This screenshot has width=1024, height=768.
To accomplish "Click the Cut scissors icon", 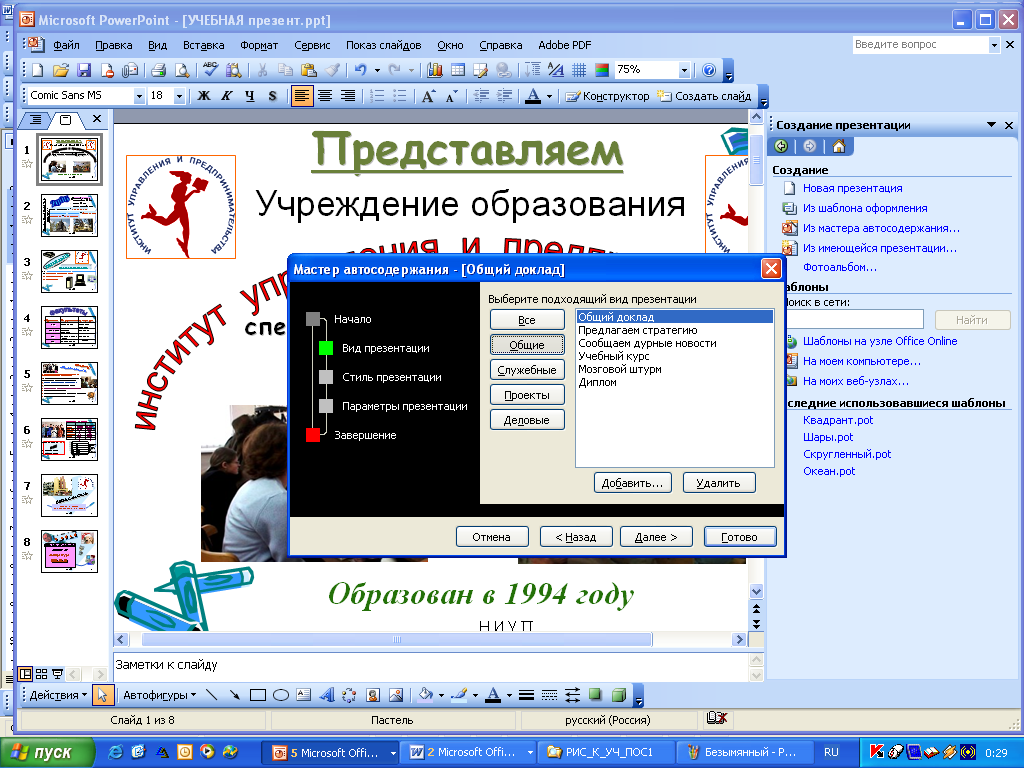I will (262, 70).
